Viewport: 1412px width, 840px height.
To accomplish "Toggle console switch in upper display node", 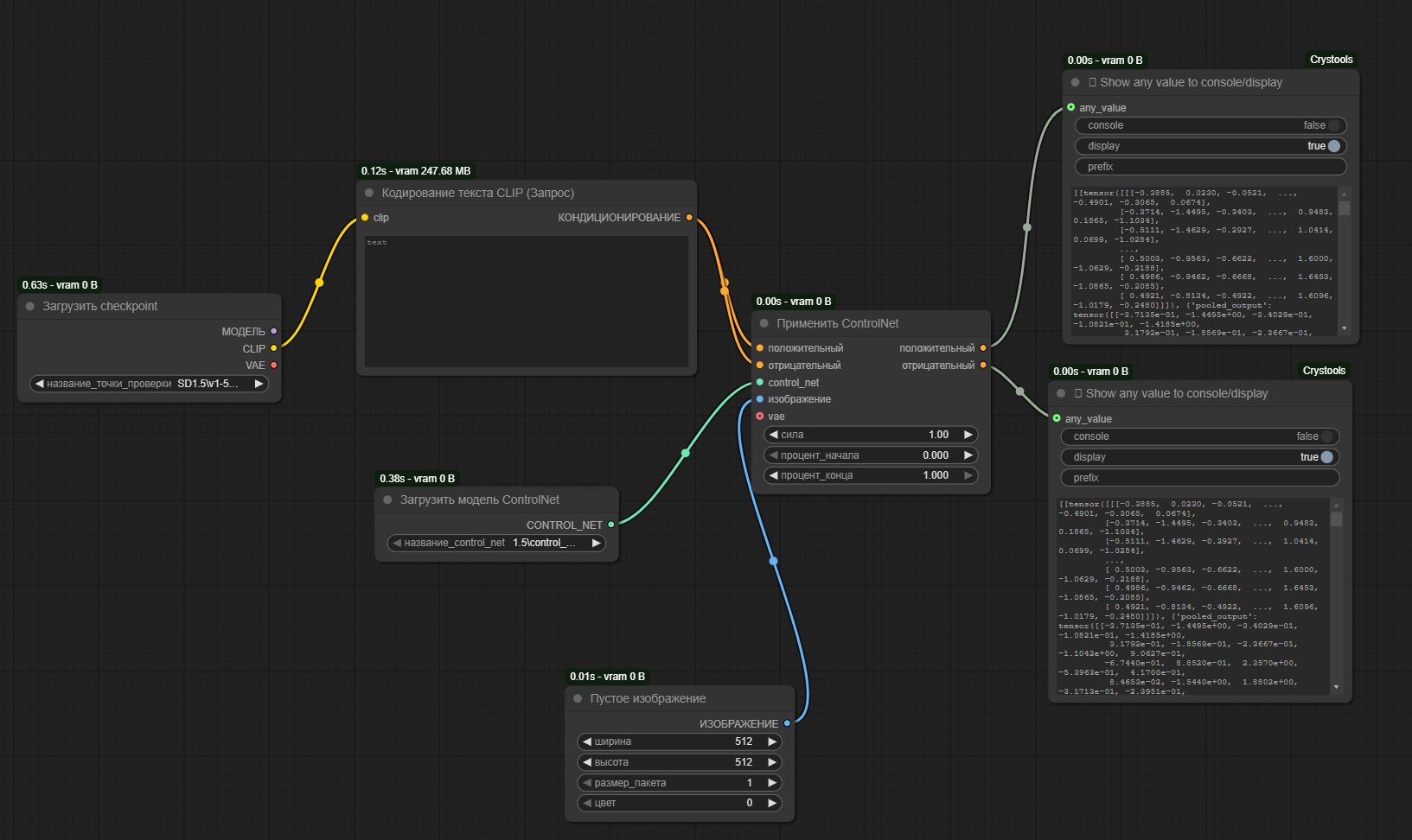I will [1333, 125].
